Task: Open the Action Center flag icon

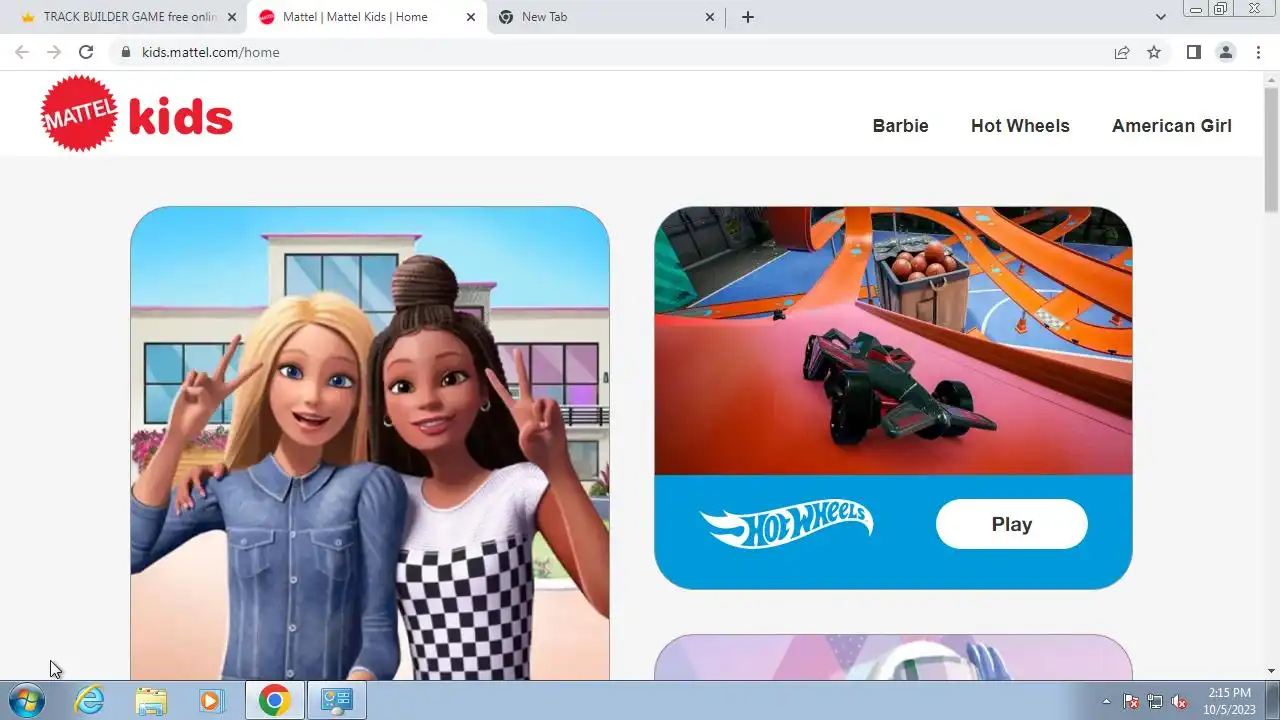Action: coord(1131,701)
